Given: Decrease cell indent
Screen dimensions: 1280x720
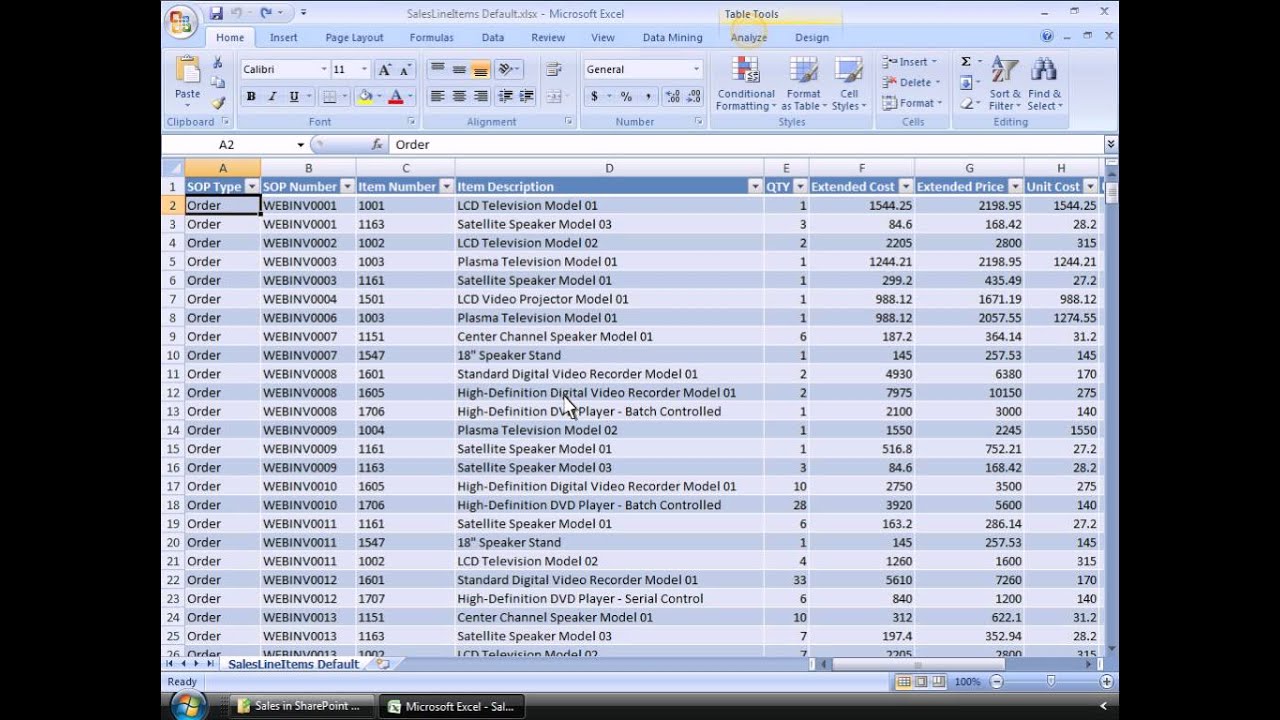Looking at the screenshot, I should 505,97.
